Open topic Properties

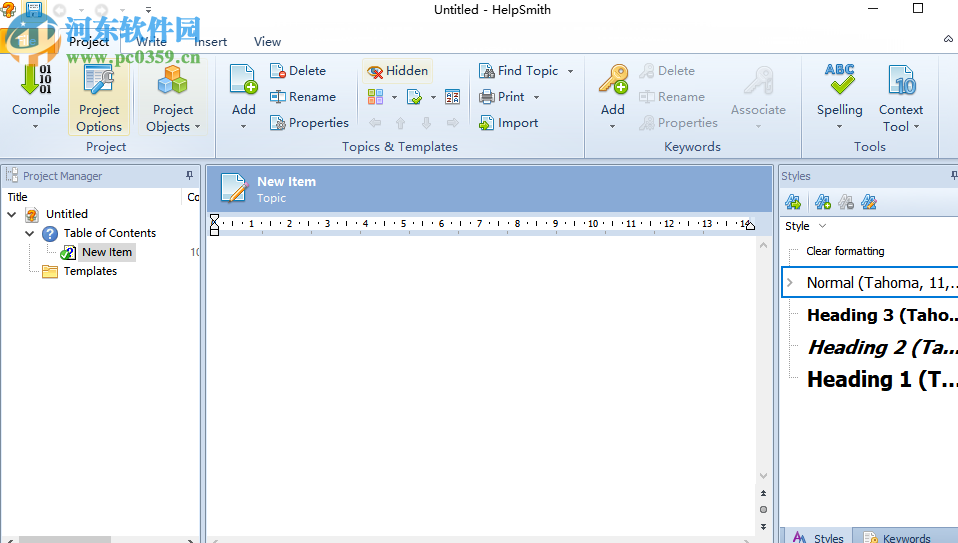point(309,123)
